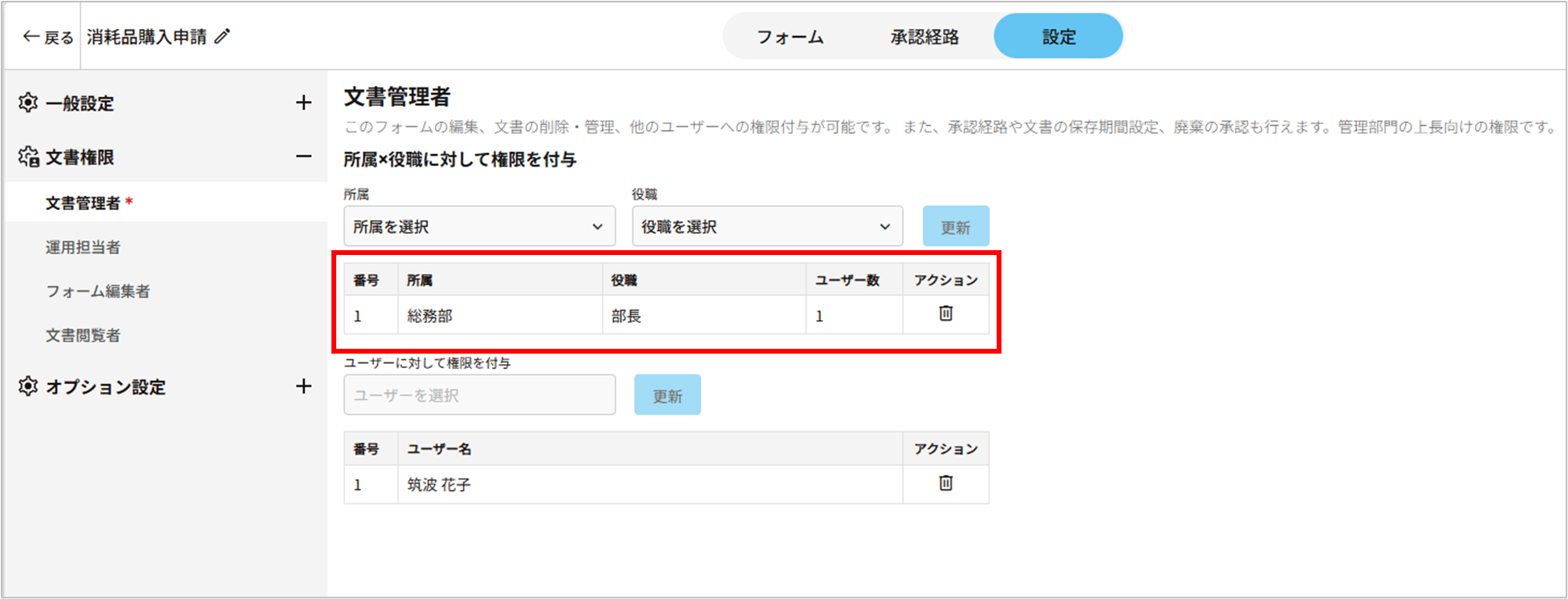The height and width of the screenshot is (599, 1568).
Task: Click 更新 button next to user field
Action: pyautogui.click(x=667, y=395)
